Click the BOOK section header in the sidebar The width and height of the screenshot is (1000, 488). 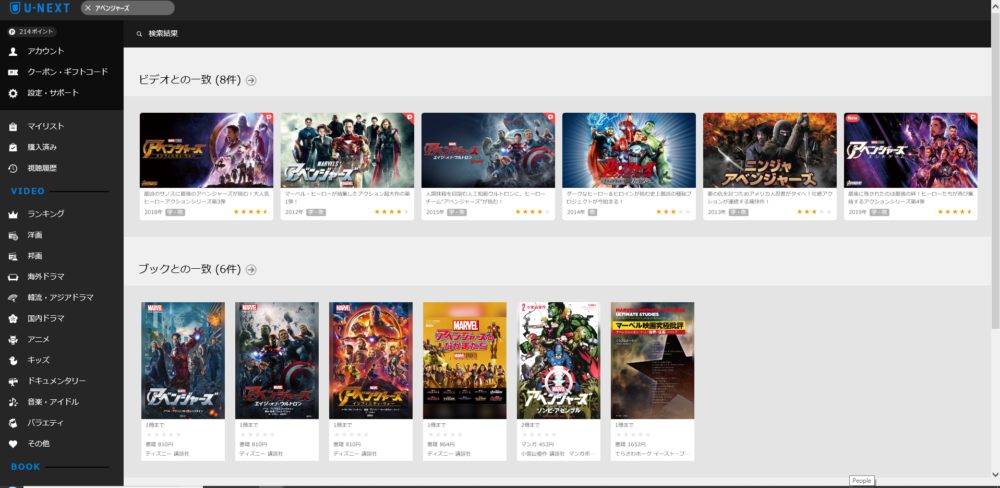26,467
